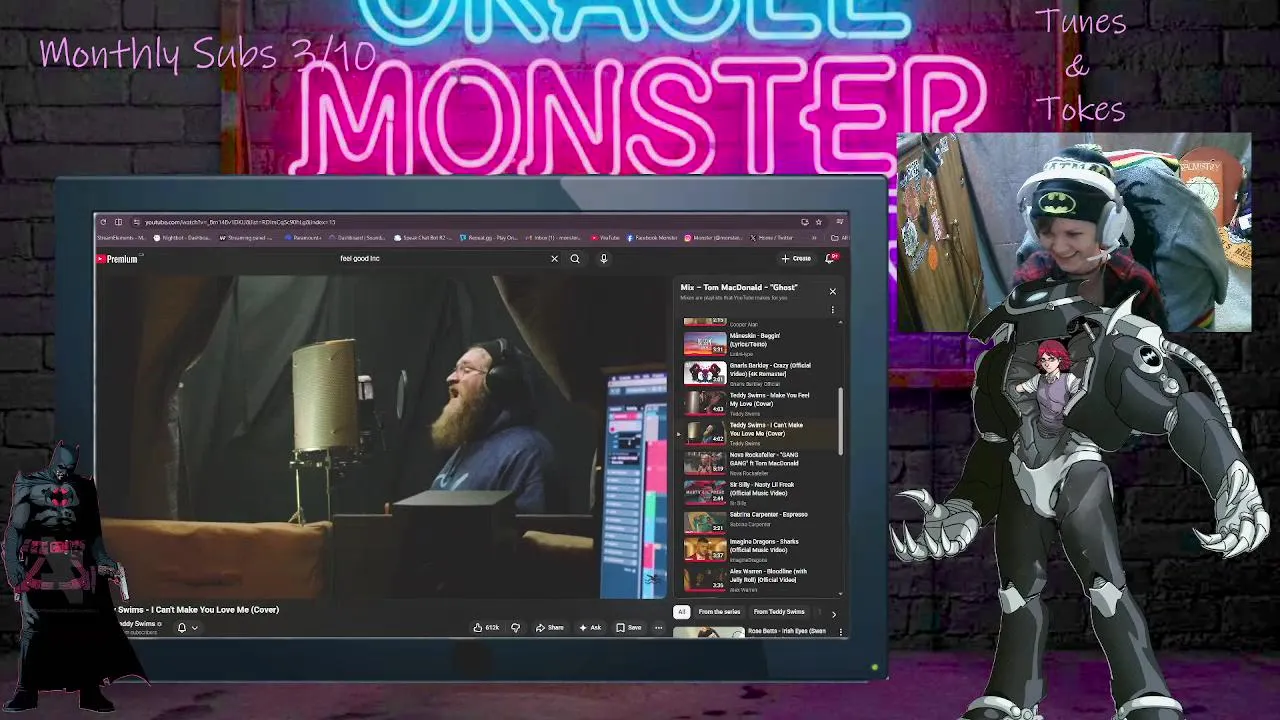Expand notification preferences chevron
This screenshot has width=1280, height=720.
coord(194,628)
